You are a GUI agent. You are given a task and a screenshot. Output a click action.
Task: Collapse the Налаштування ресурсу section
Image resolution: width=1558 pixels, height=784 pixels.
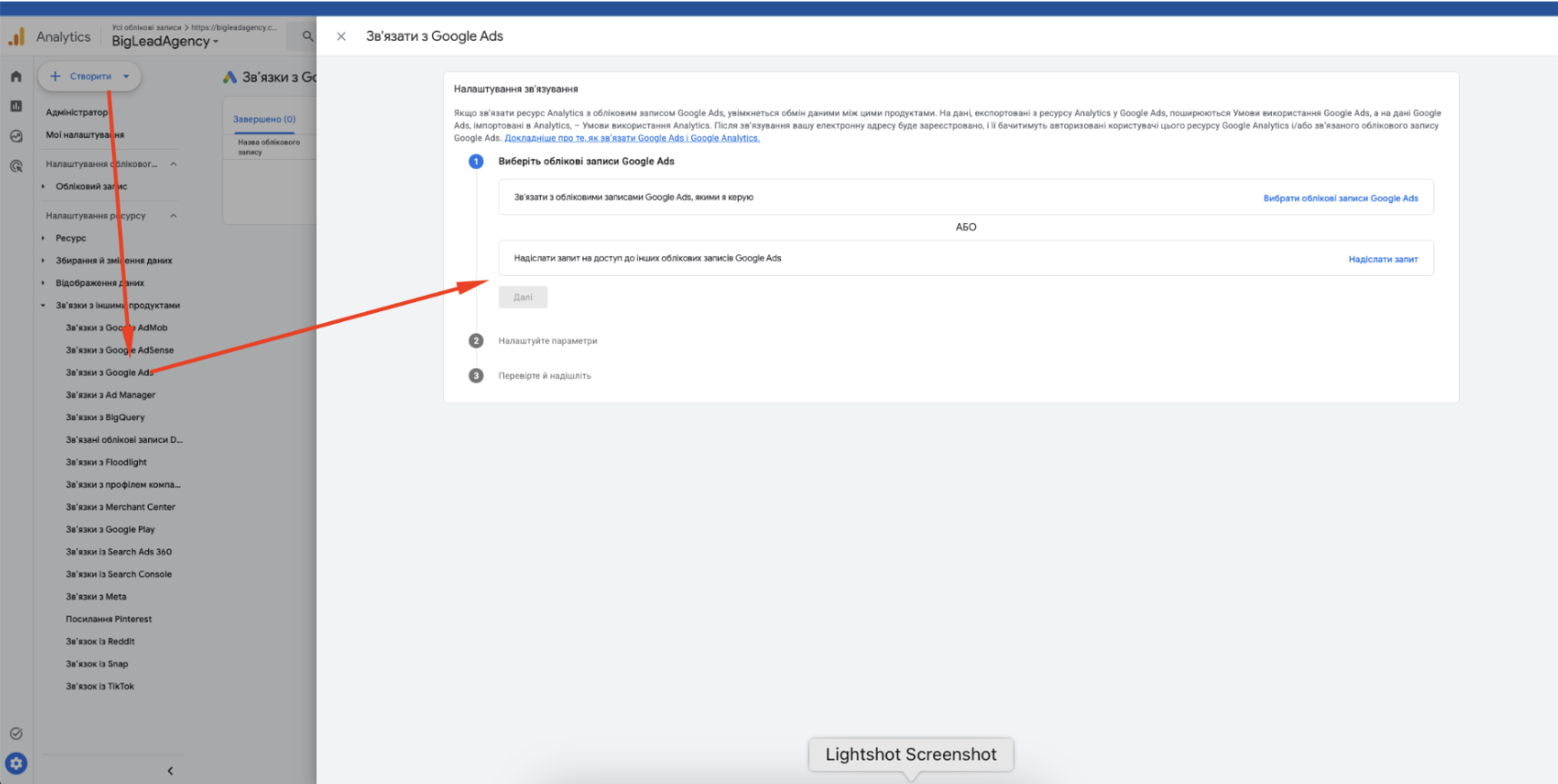173,216
